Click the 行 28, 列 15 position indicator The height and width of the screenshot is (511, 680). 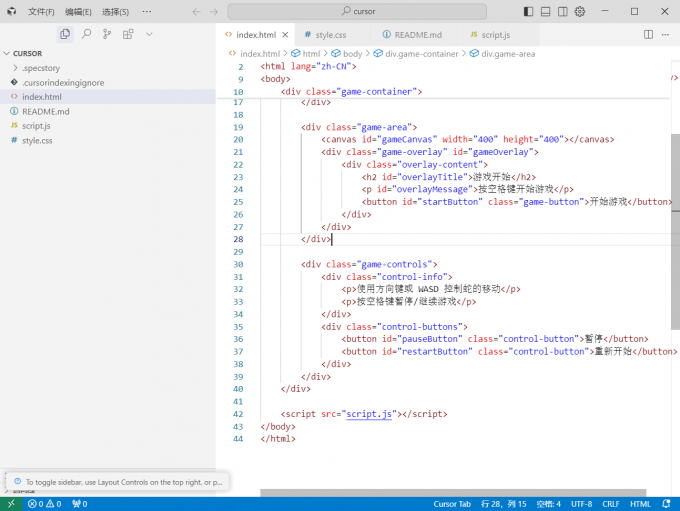(x=503, y=504)
